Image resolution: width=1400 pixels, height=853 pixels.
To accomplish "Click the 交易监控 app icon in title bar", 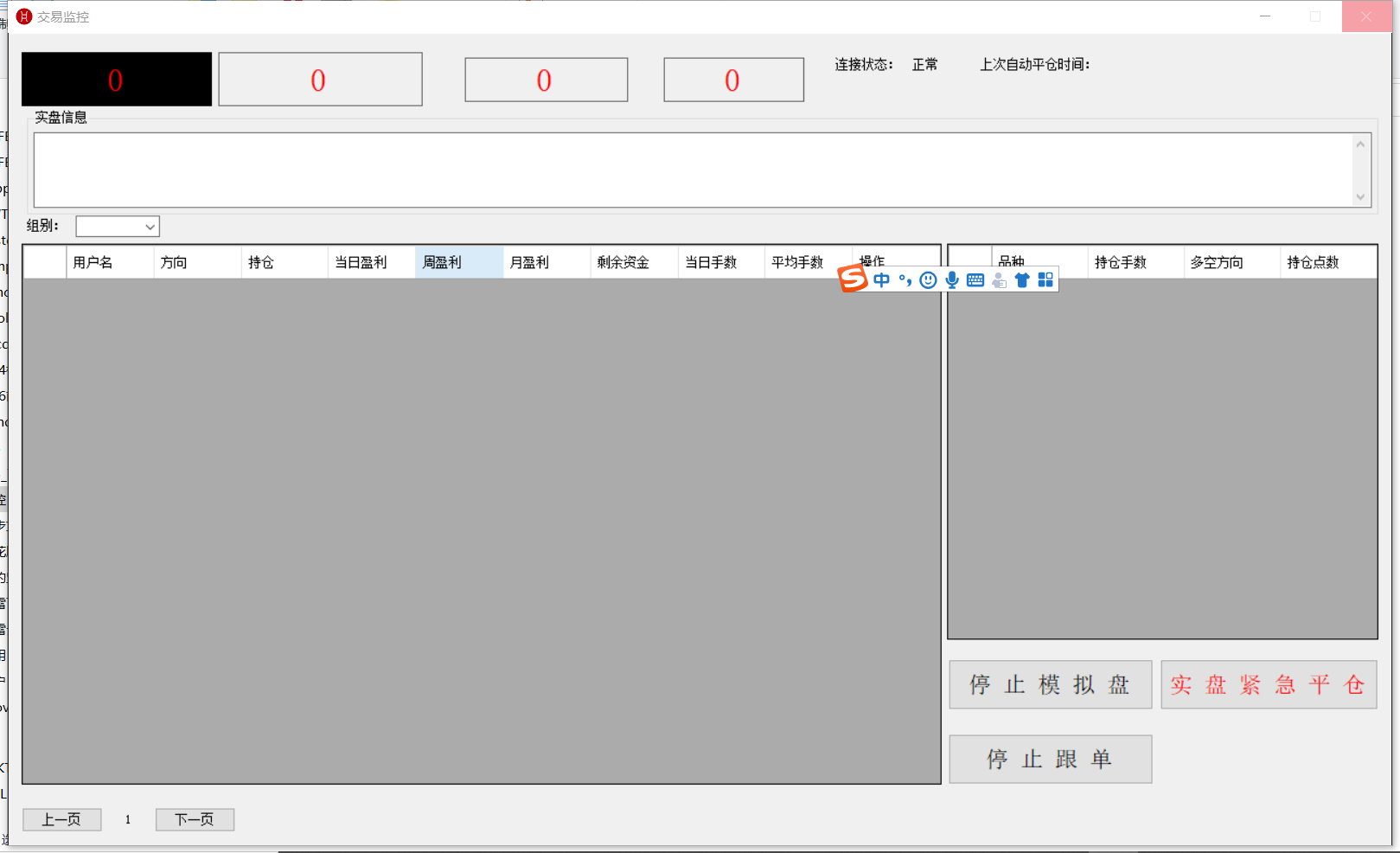I will 24,16.
